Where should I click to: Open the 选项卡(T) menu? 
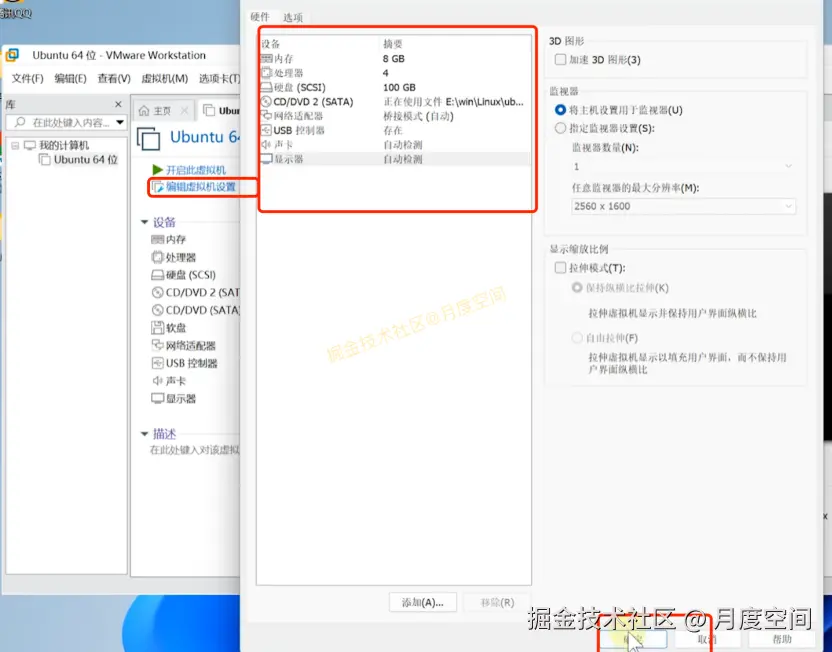point(219,79)
